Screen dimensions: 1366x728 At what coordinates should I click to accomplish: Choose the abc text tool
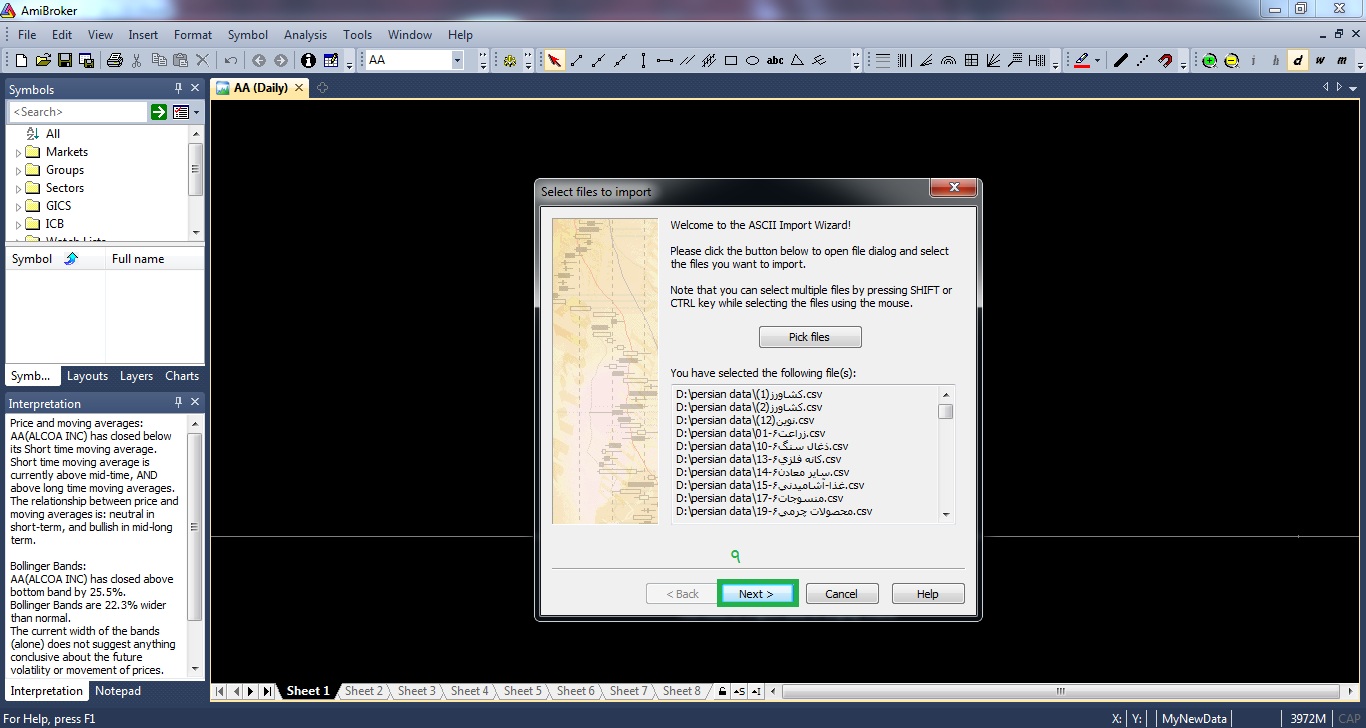775,60
